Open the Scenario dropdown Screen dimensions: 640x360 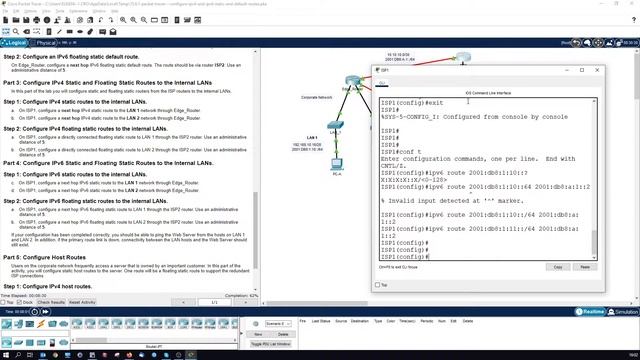point(278,324)
